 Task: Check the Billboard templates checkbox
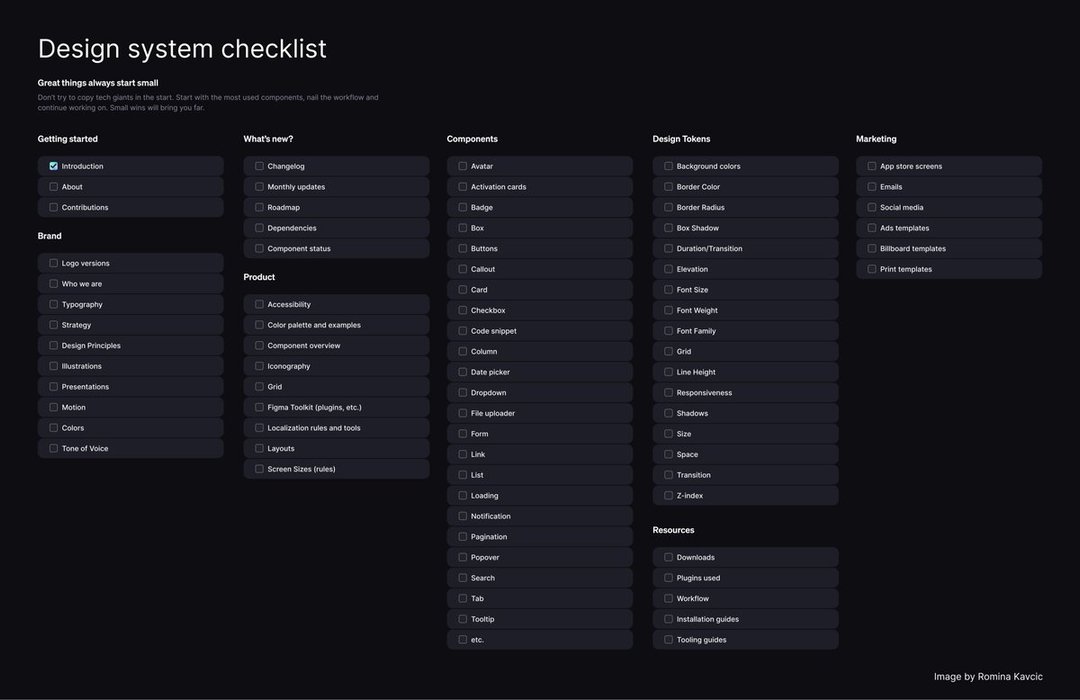(872, 248)
